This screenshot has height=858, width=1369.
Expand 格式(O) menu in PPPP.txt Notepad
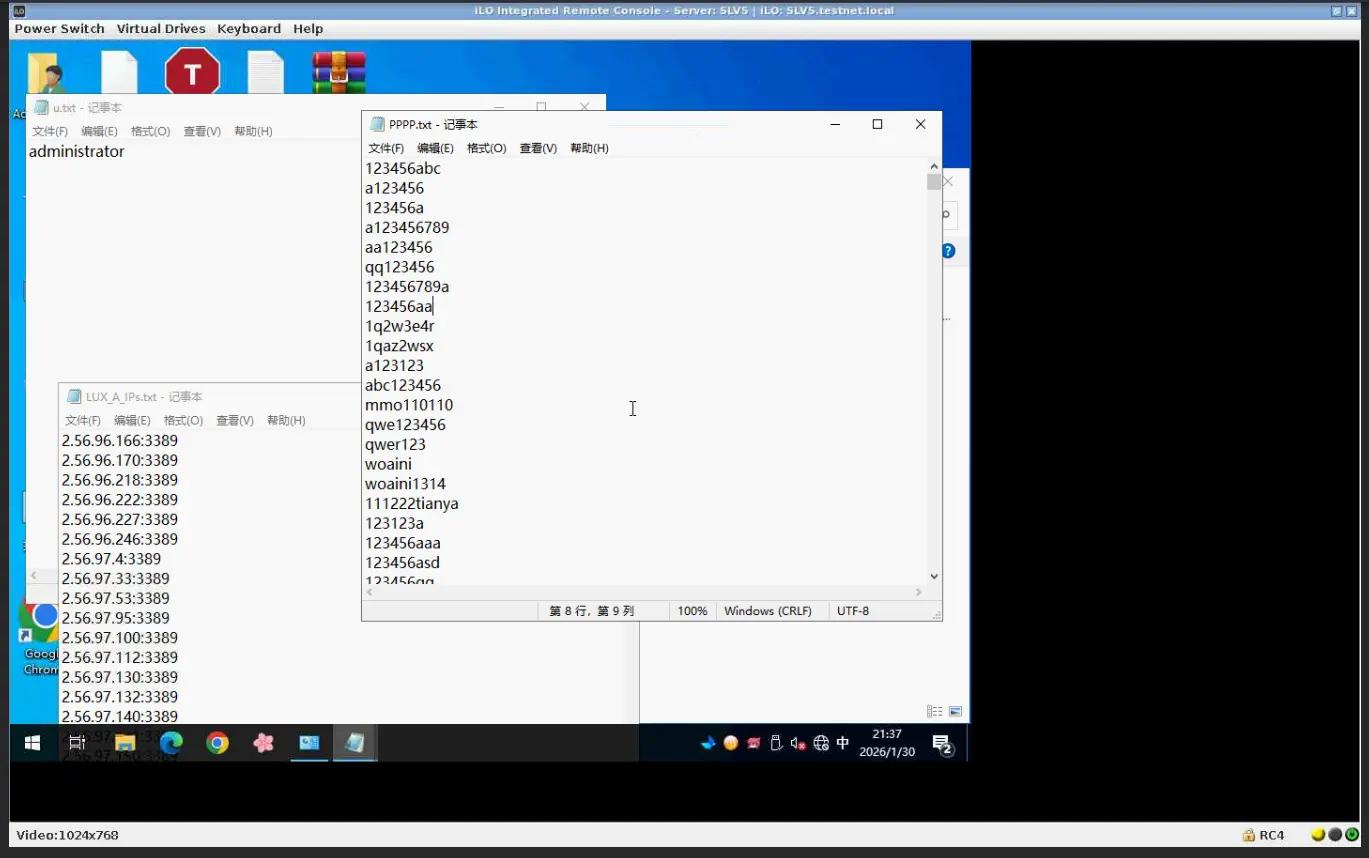click(x=486, y=148)
